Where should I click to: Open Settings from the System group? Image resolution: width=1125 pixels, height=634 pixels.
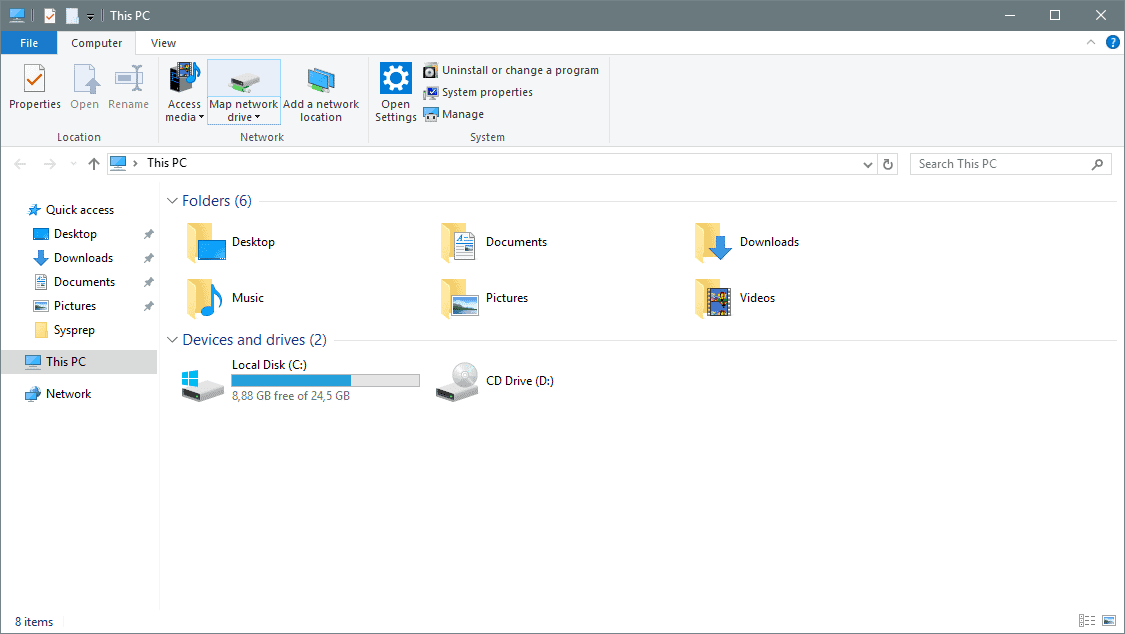395,90
